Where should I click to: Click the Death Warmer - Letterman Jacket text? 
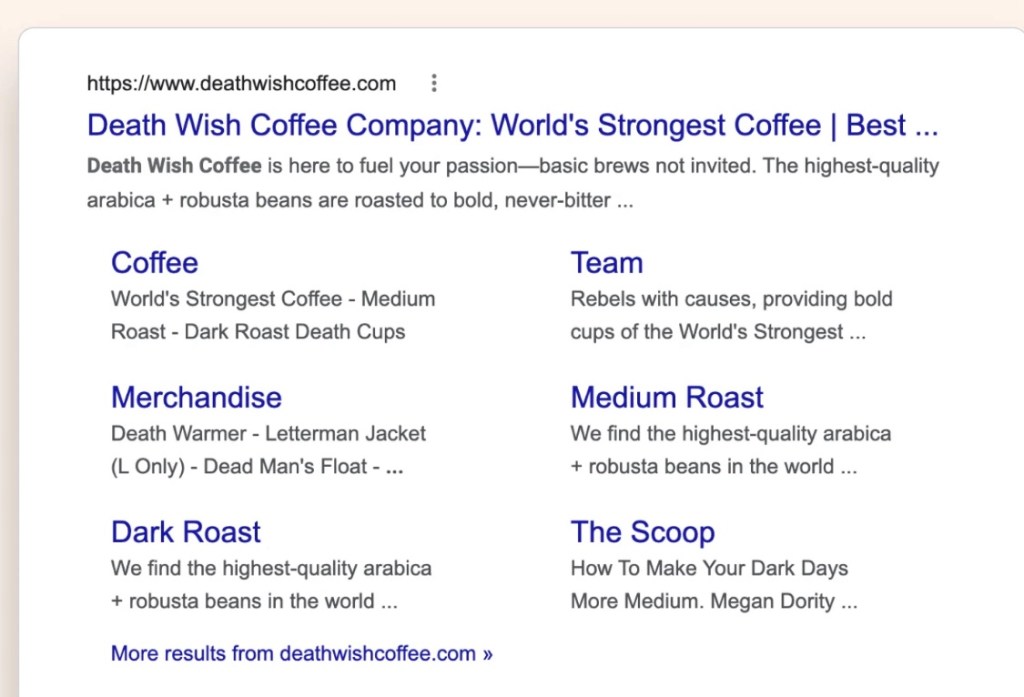[268, 433]
